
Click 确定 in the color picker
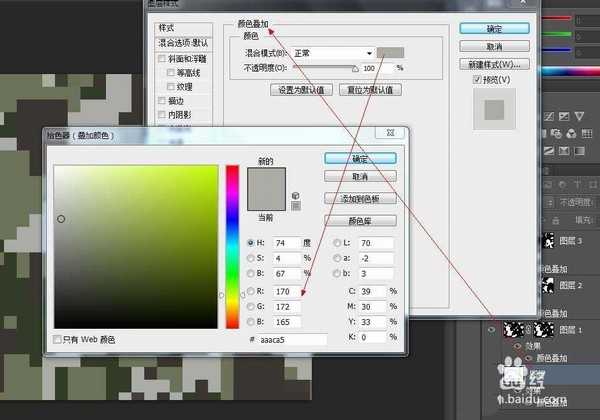tap(360, 158)
